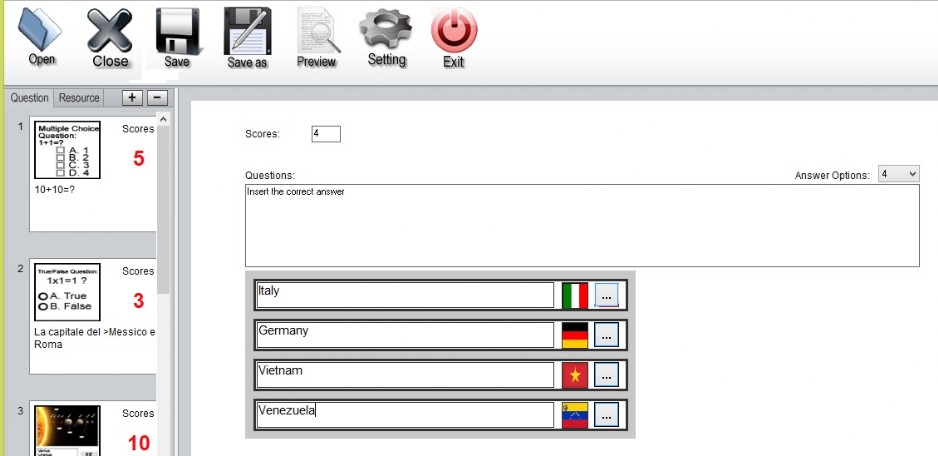Viewport: 938px width, 456px height.
Task: Edit the Venezuela answer text field
Action: coord(405,415)
